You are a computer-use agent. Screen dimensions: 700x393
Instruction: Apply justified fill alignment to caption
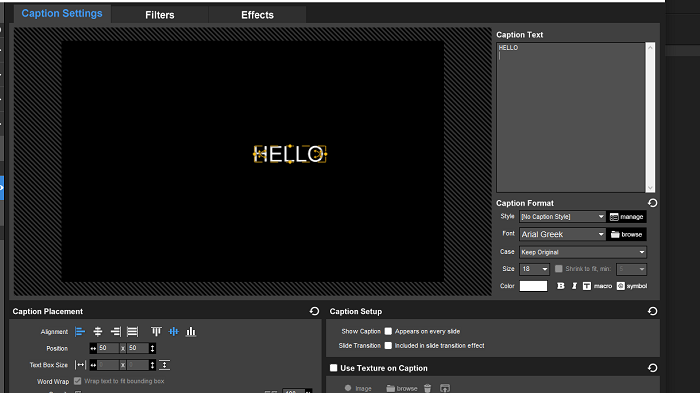133,332
